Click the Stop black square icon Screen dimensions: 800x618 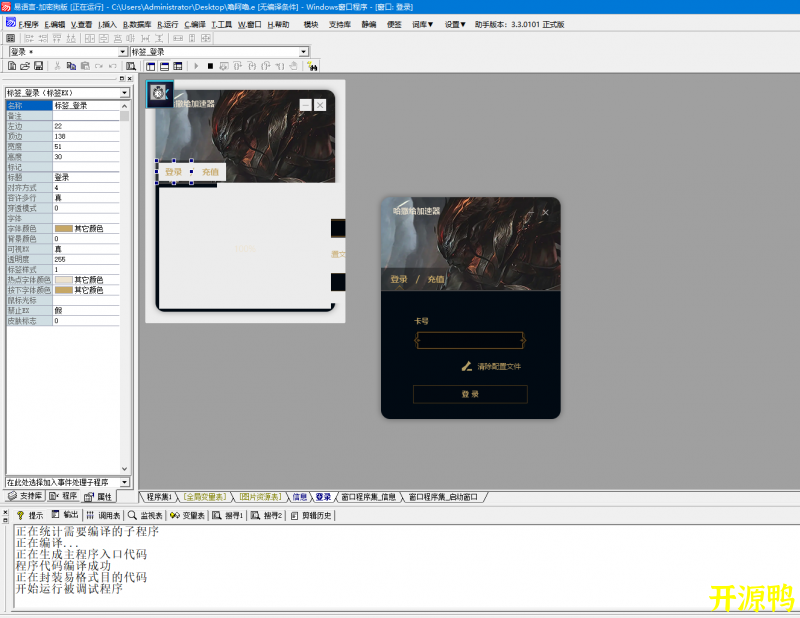pyautogui.click(x=210, y=66)
